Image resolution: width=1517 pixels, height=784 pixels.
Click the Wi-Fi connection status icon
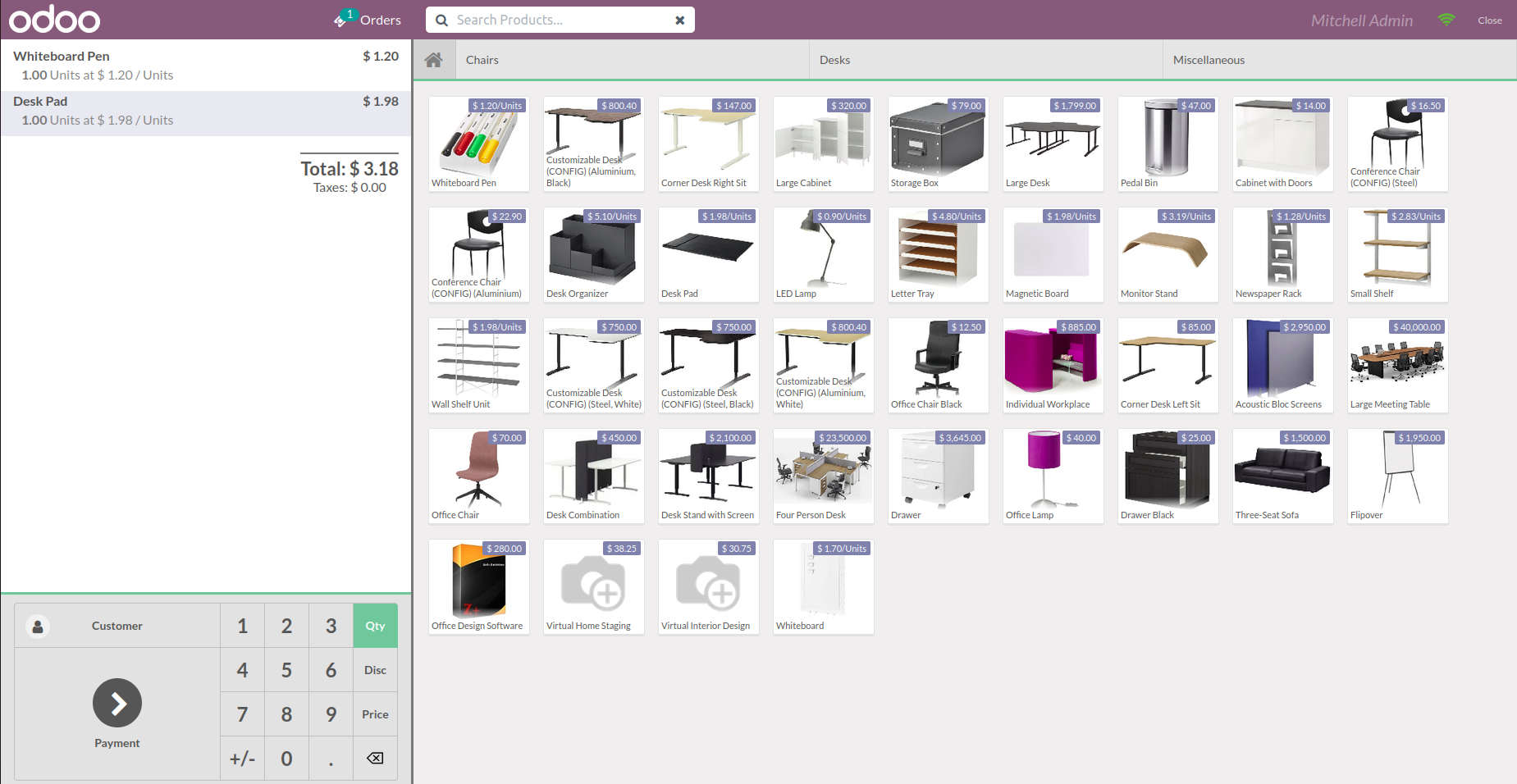(1446, 20)
